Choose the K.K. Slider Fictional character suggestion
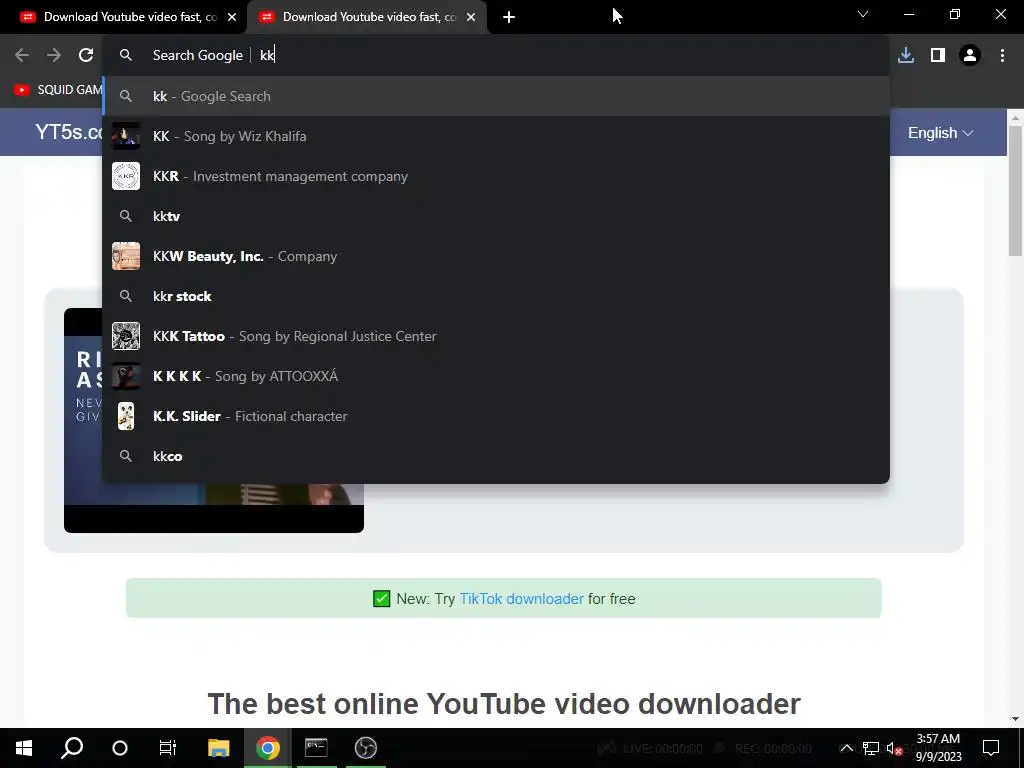This screenshot has height=768, width=1024. 496,416
